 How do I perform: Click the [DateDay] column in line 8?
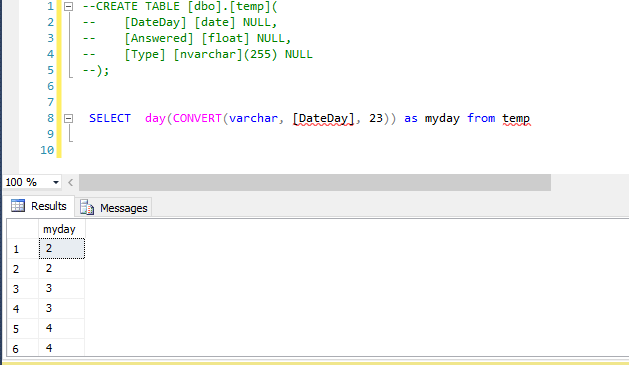(323, 119)
